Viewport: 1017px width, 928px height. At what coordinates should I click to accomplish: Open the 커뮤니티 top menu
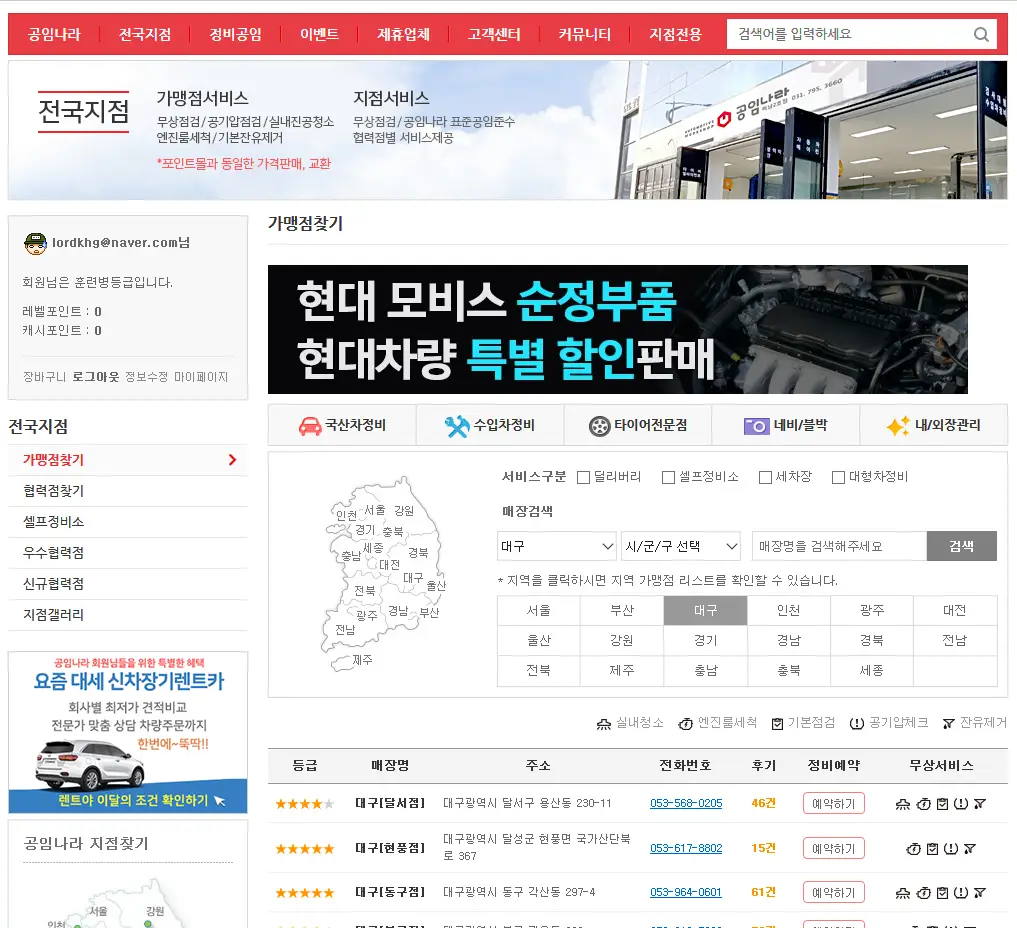pos(584,34)
